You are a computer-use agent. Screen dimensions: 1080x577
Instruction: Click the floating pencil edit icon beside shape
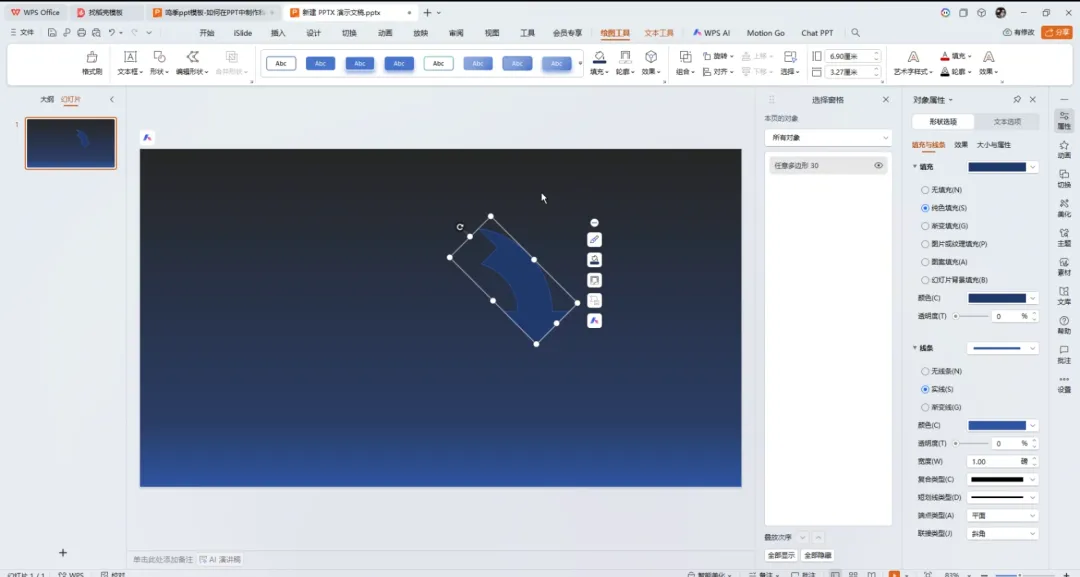pos(594,240)
